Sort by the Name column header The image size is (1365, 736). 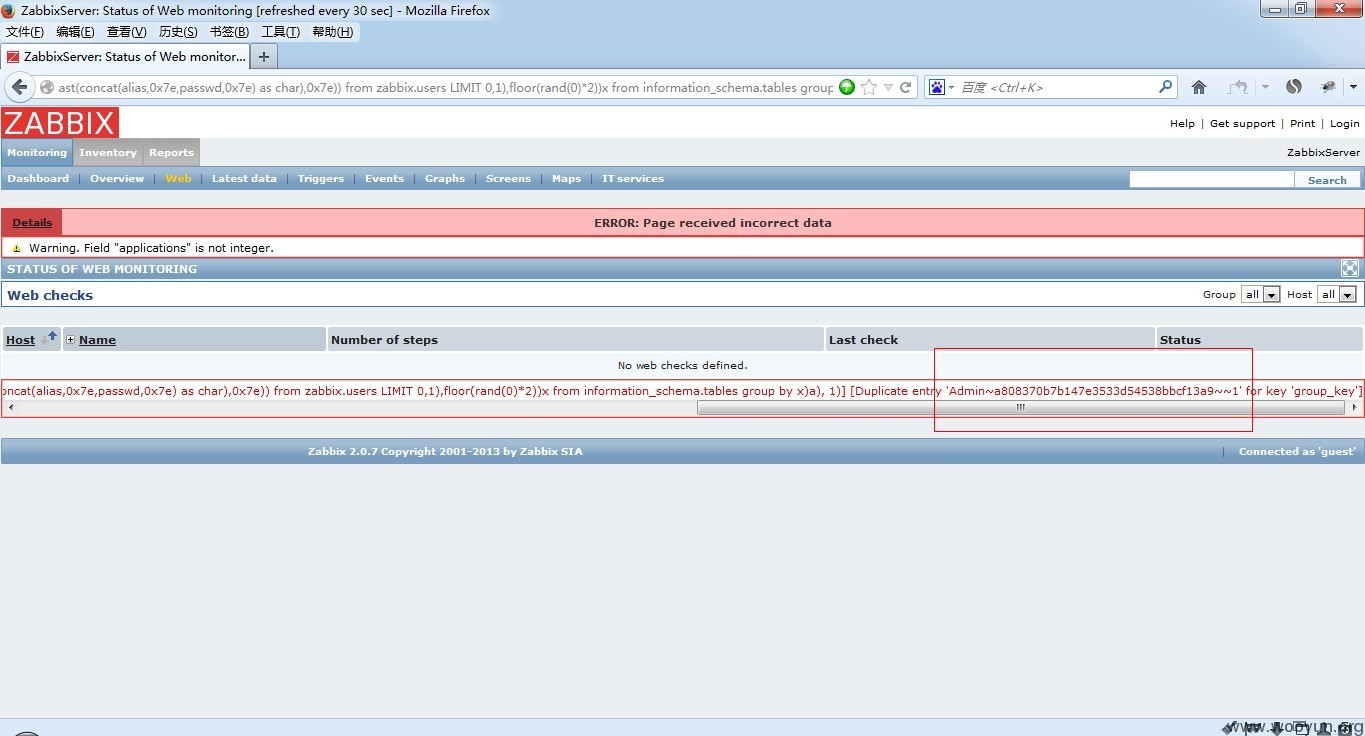[x=97, y=340]
